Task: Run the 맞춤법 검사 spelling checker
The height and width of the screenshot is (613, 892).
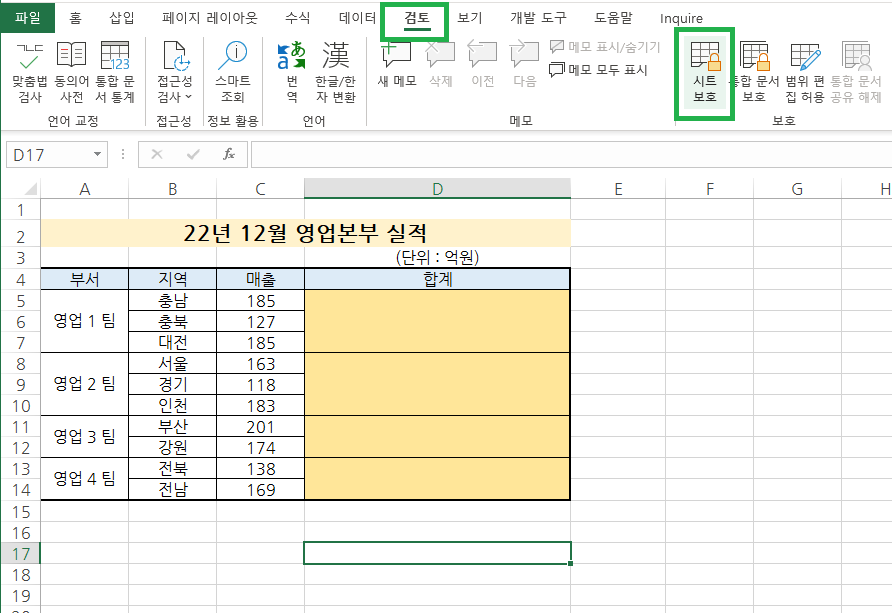Action: click(29, 68)
